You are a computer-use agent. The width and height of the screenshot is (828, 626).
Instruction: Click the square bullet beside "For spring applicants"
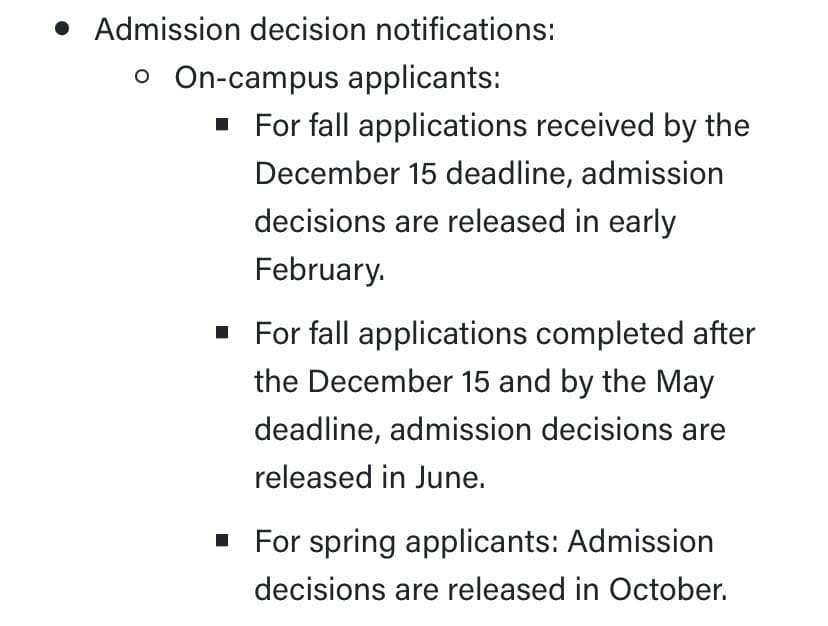[x=223, y=541]
